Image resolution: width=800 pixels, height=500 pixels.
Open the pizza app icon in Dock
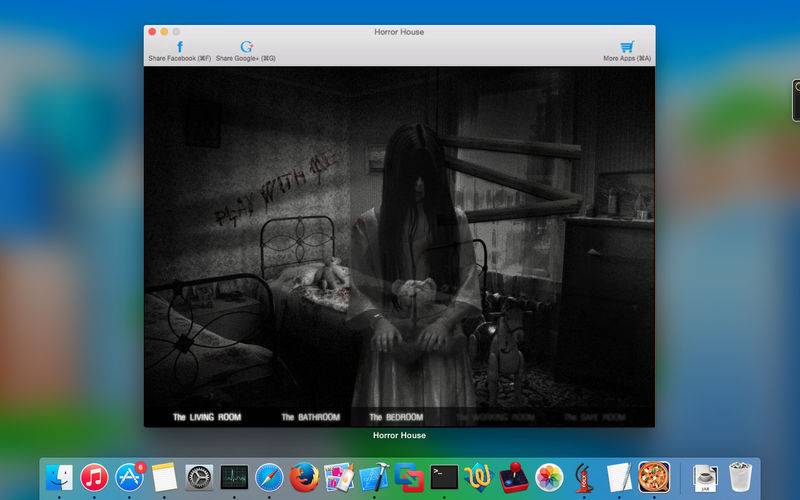point(654,478)
